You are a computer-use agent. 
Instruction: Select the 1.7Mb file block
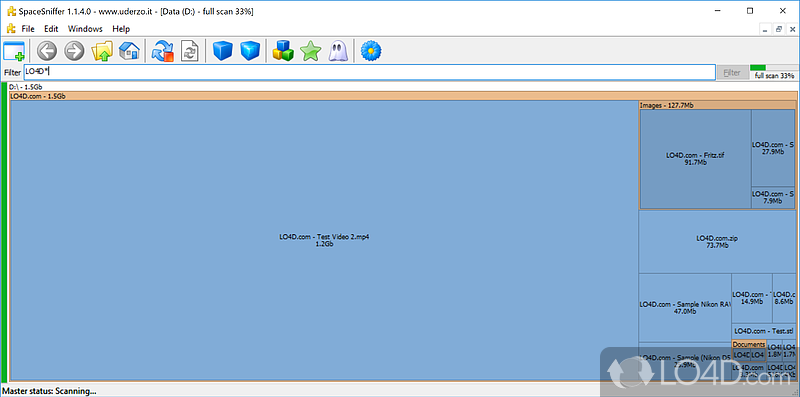789,351
